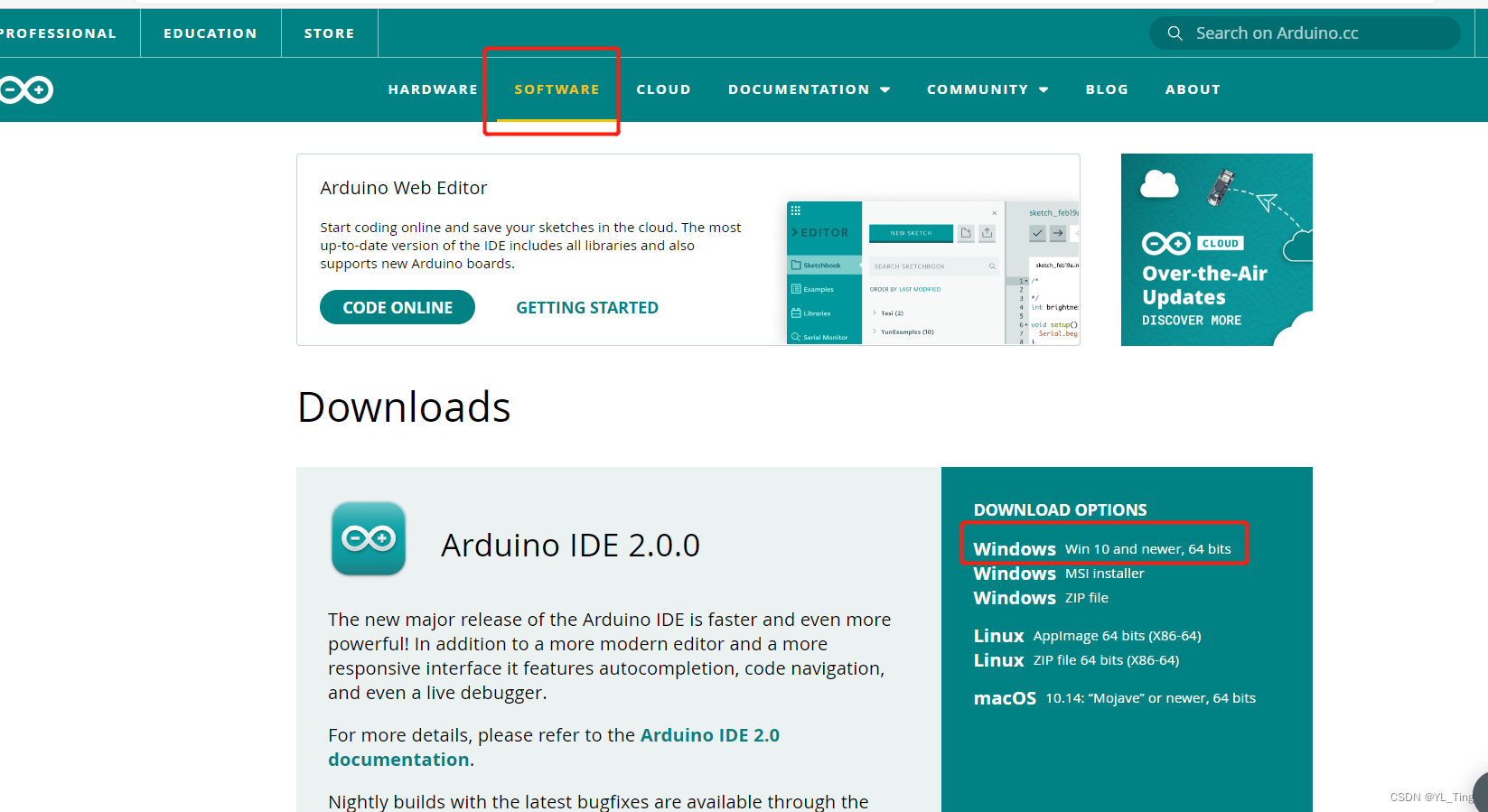Click the Arduino IDE 2.0.0 app icon
Viewport: 1488px width, 812px height.
tap(369, 538)
